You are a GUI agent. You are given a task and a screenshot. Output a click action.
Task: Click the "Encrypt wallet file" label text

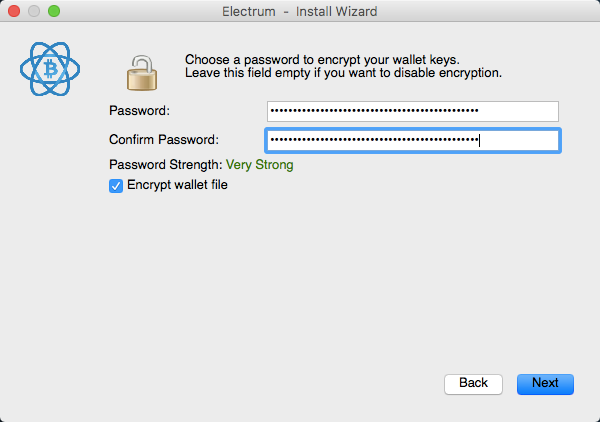(x=177, y=185)
